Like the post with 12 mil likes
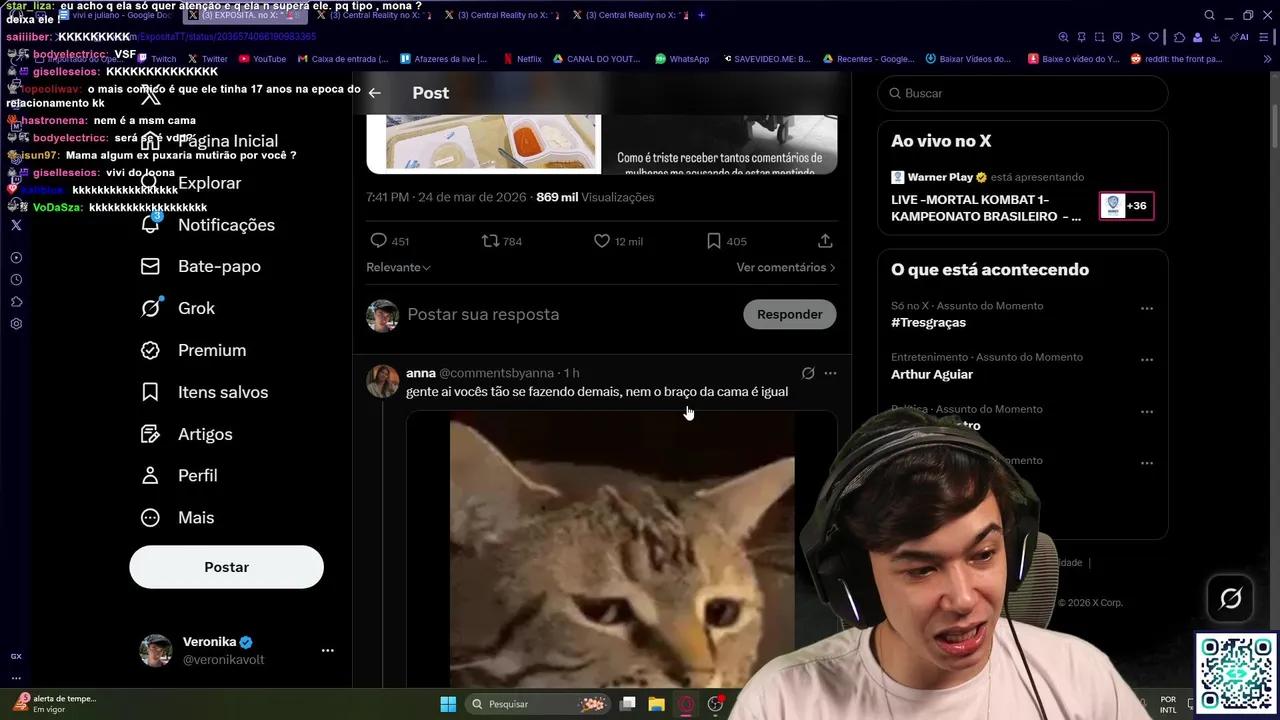 click(x=602, y=241)
